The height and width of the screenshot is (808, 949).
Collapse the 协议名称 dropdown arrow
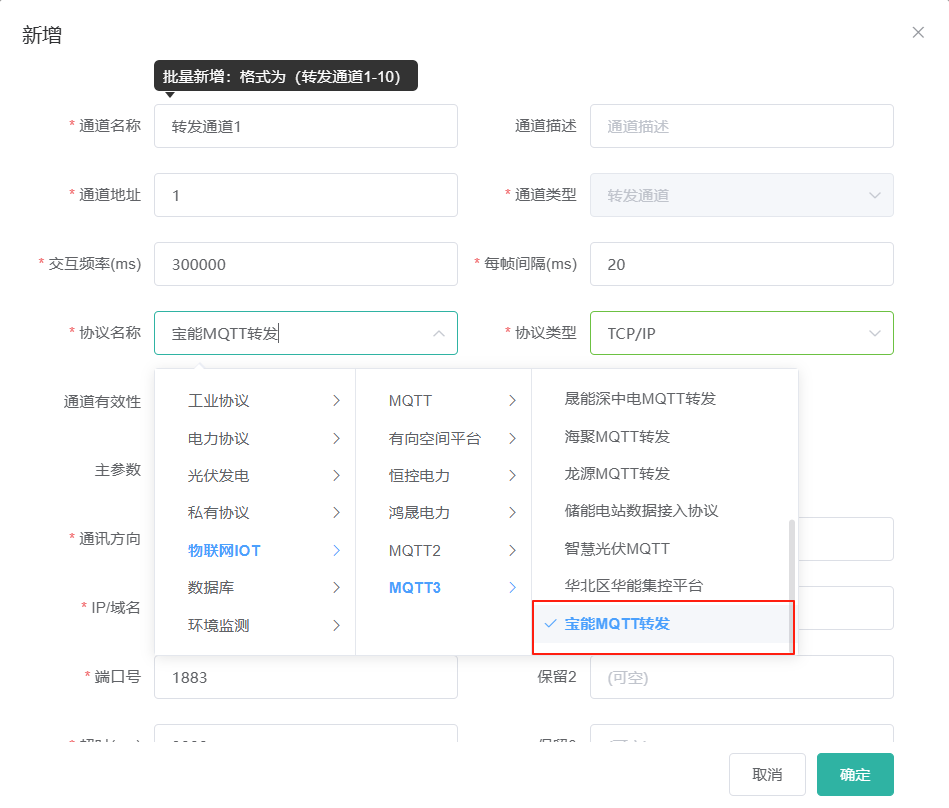point(438,334)
